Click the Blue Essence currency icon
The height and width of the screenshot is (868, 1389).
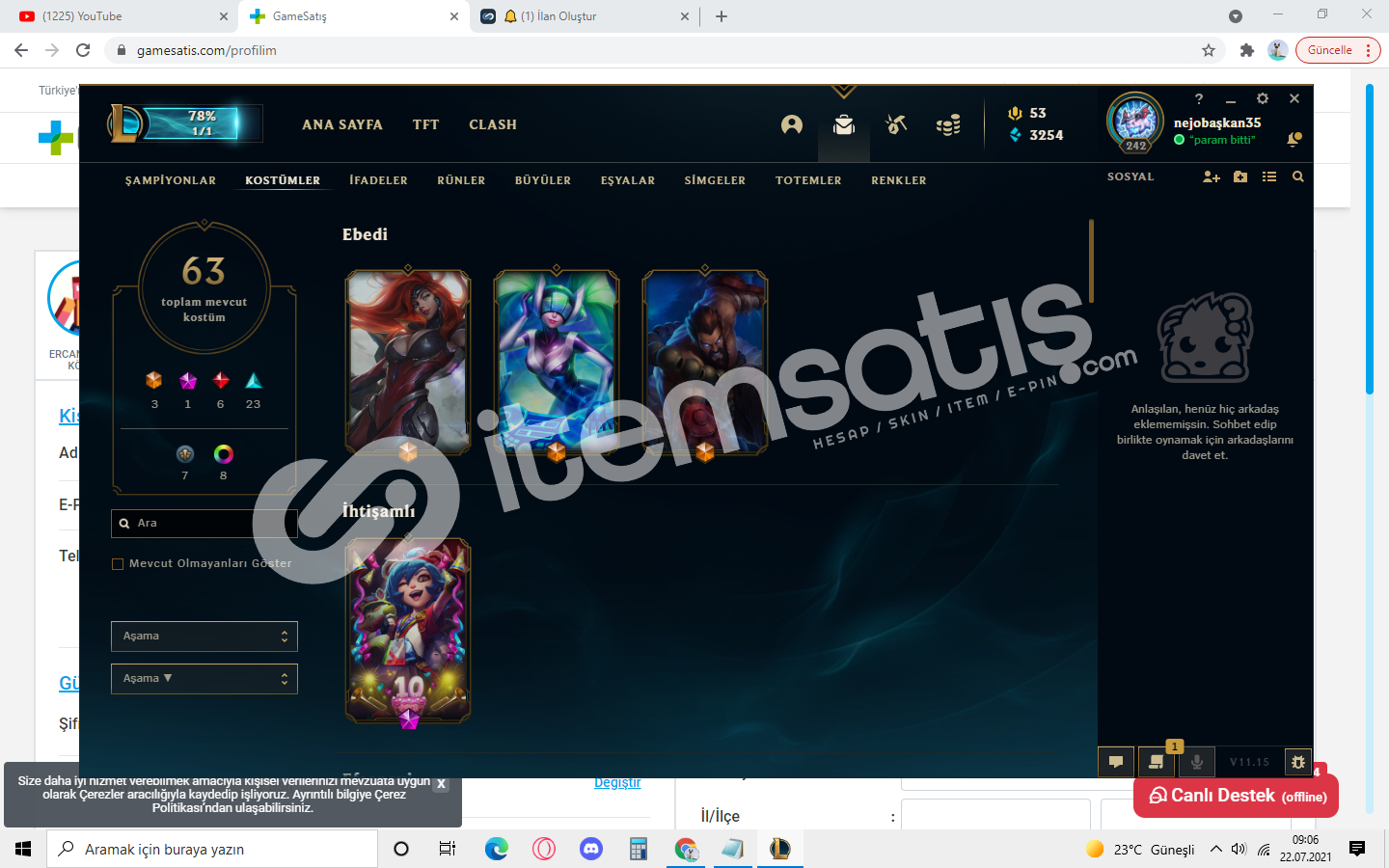click(1015, 135)
